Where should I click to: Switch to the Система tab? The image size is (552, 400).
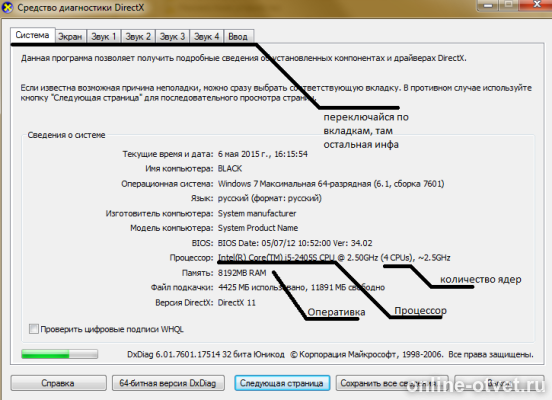[x=32, y=35]
